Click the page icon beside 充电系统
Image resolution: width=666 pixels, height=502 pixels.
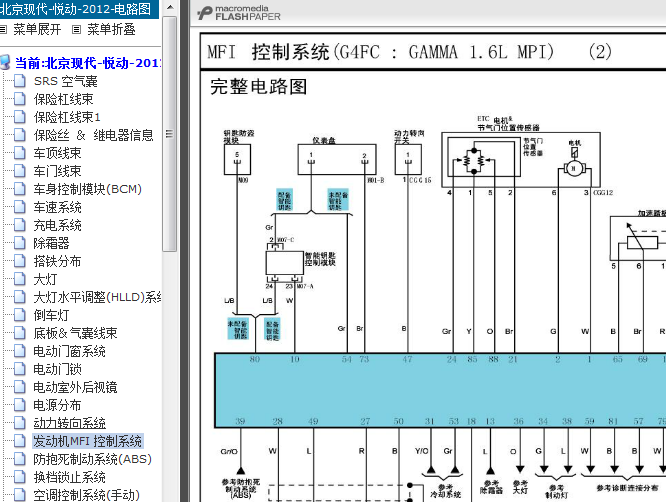20,225
